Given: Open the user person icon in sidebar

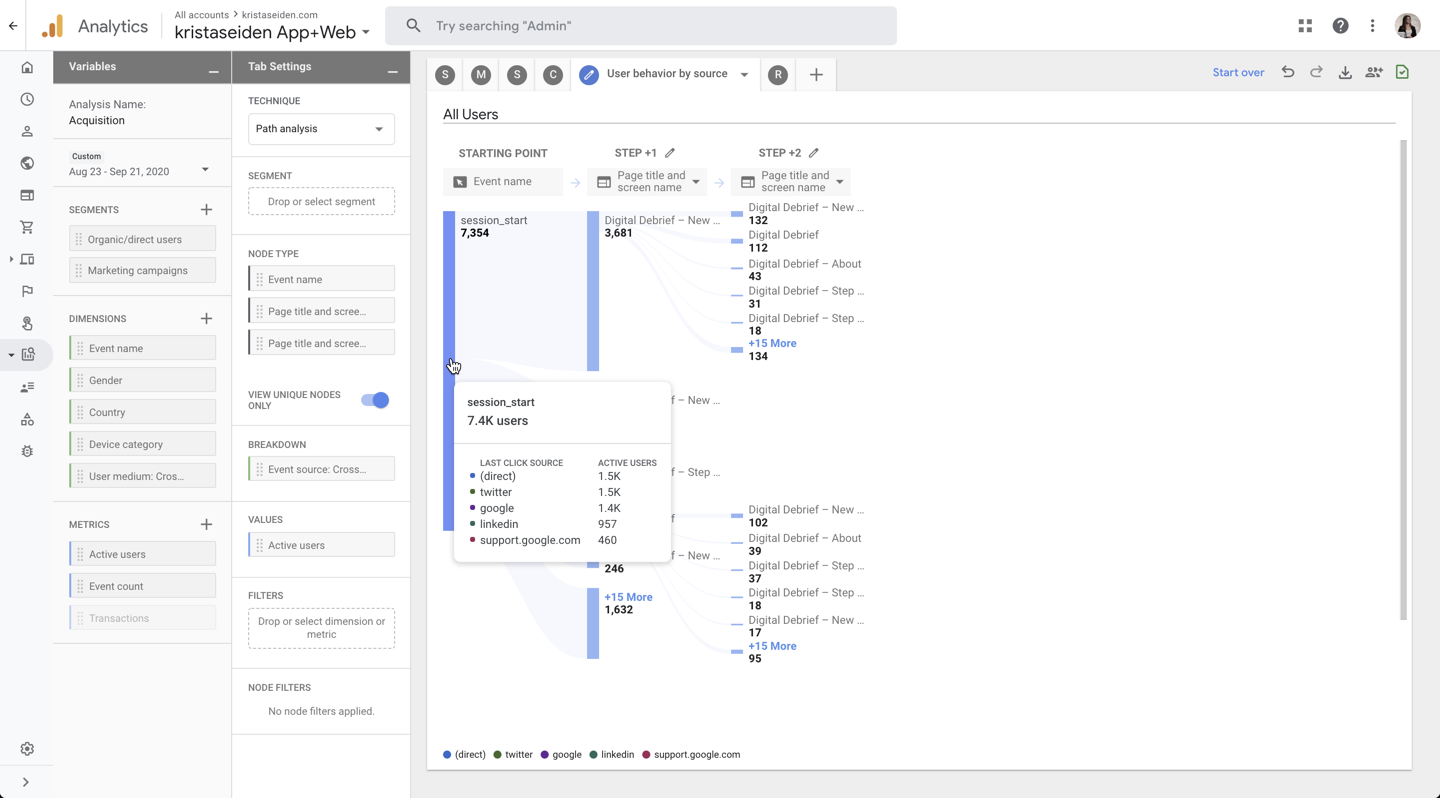Looking at the screenshot, I should [27, 132].
